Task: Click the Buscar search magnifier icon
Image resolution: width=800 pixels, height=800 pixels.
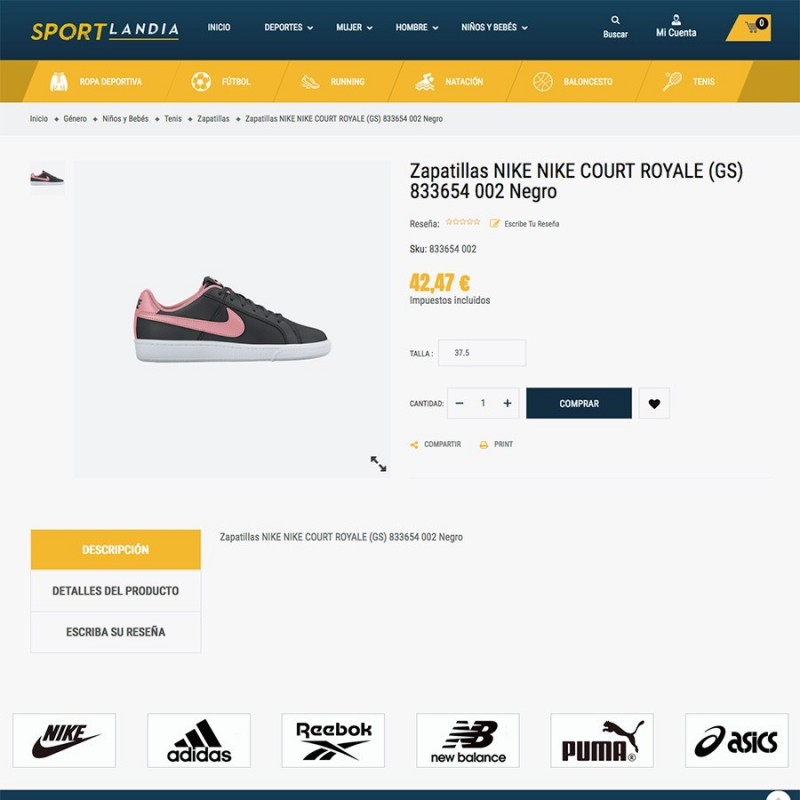Action: tap(615, 20)
